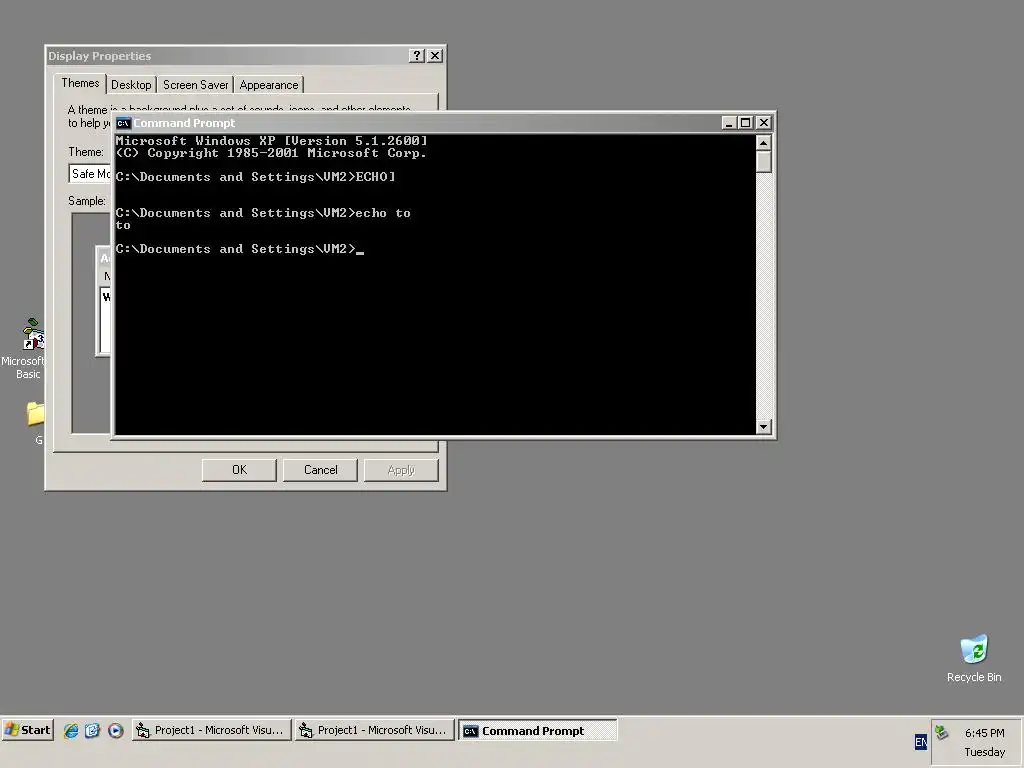This screenshot has width=1024, height=768.
Task: Click the Command Prompt scroll down arrow
Action: [763, 427]
